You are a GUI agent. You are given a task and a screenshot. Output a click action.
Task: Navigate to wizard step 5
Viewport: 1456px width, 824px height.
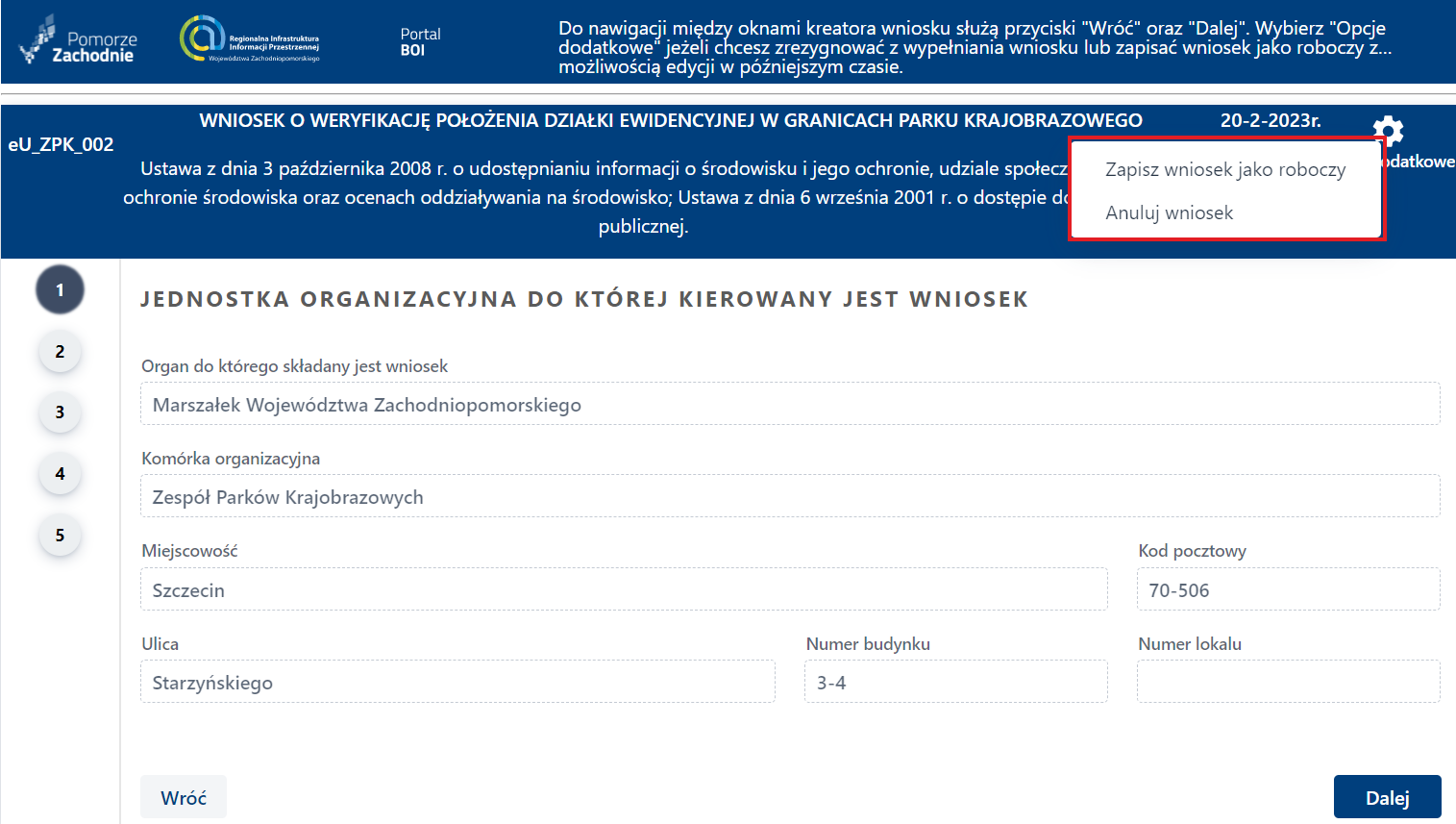pyautogui.click(x=60, y=536)
